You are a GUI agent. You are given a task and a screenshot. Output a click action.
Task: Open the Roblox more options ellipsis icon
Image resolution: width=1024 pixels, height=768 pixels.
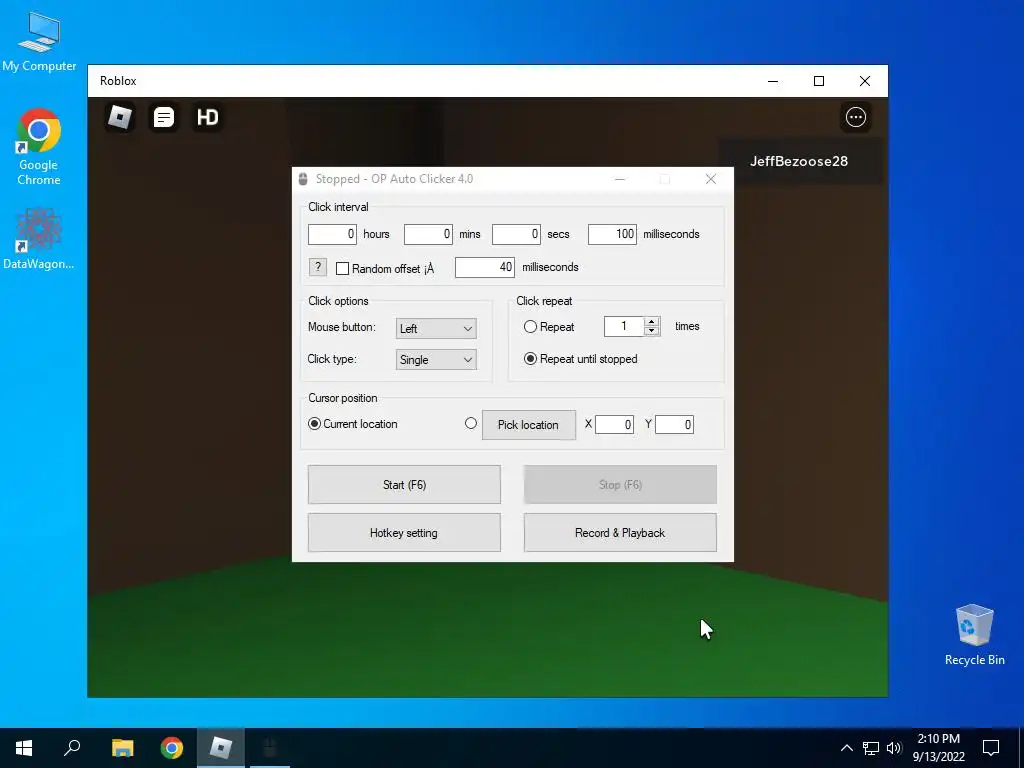tap(856, 117)
